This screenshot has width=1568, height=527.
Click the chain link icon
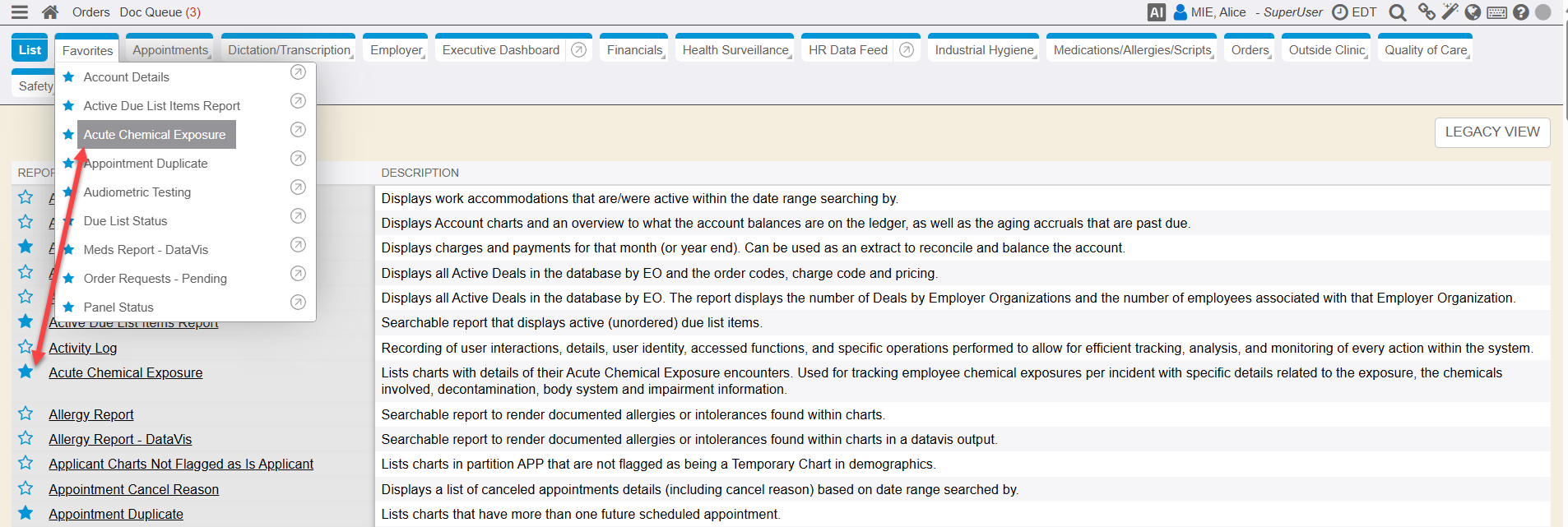click(x=1426, y=12)
